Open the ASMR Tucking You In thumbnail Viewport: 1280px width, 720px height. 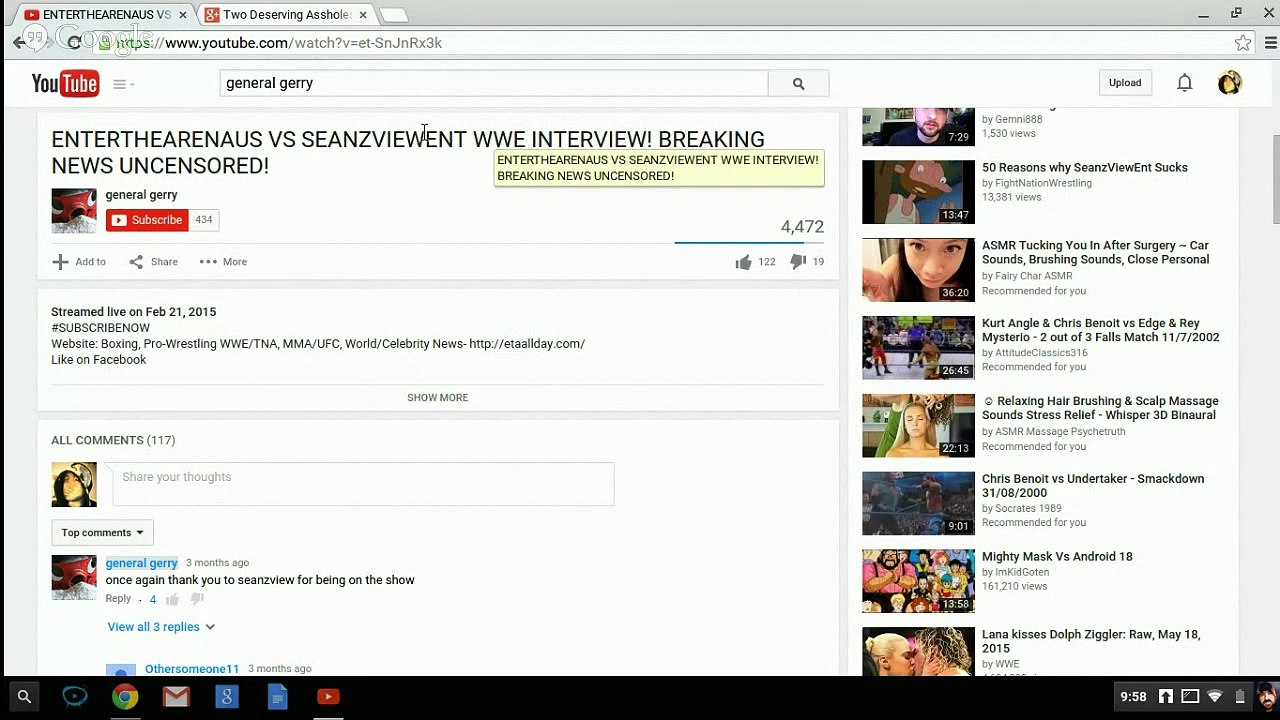pos(918,270)
